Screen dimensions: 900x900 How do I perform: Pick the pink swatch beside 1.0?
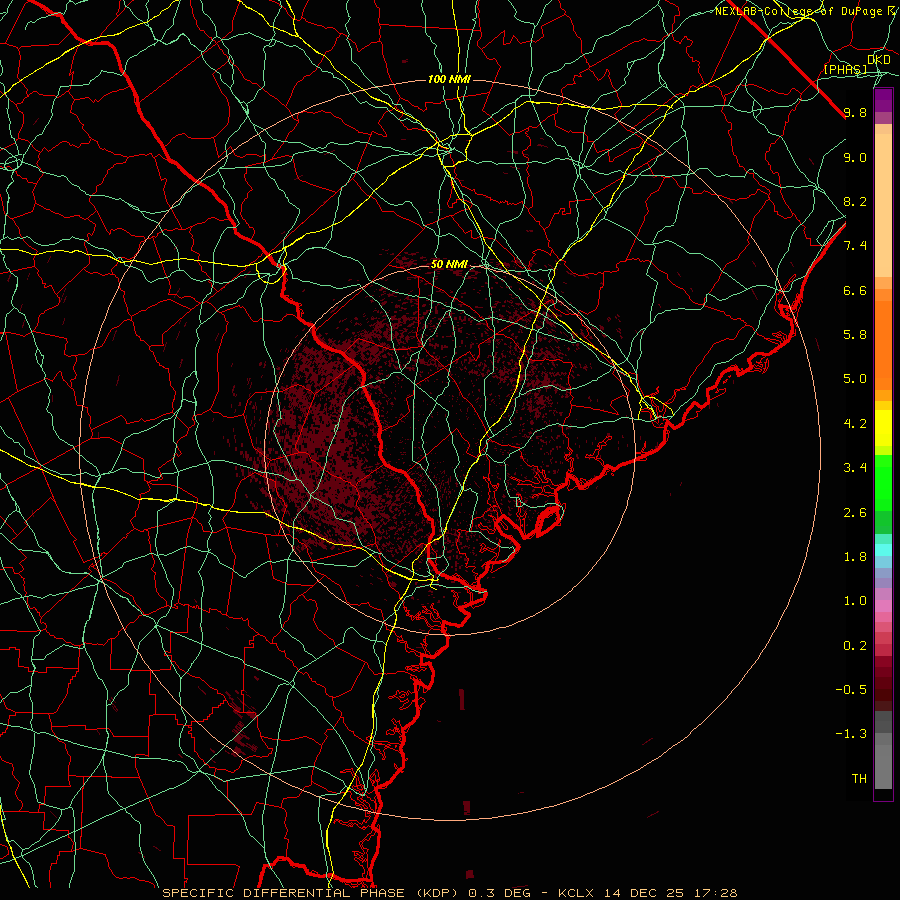(883, 606)
